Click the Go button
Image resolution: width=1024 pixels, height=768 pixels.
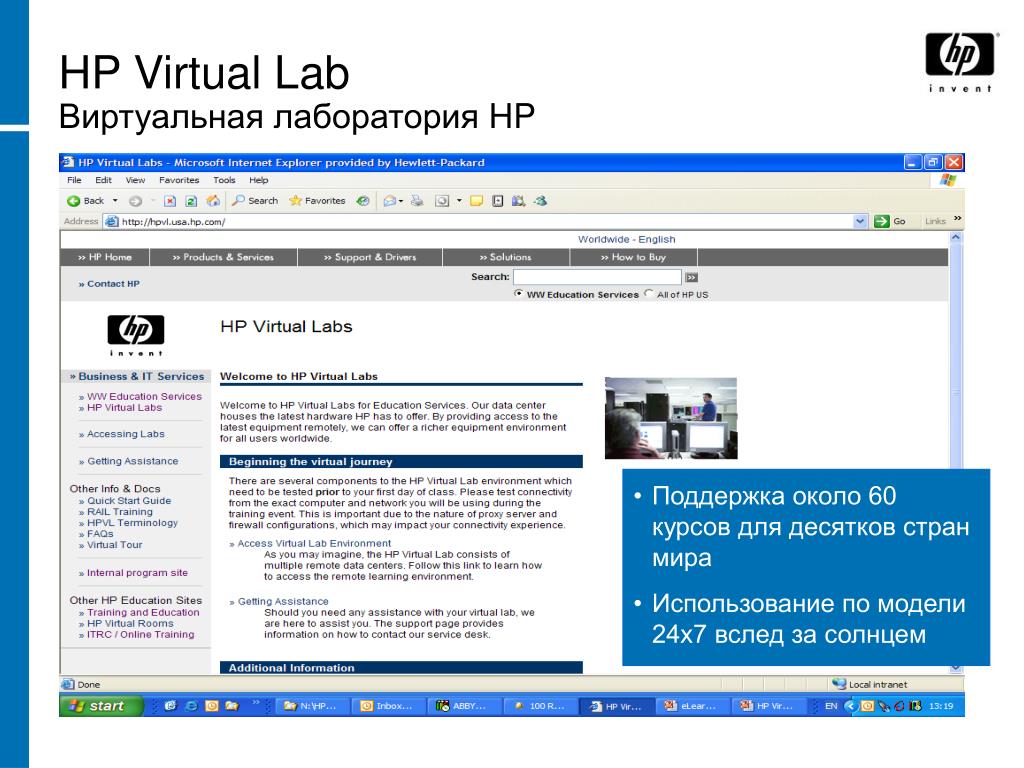coord(890,221)
